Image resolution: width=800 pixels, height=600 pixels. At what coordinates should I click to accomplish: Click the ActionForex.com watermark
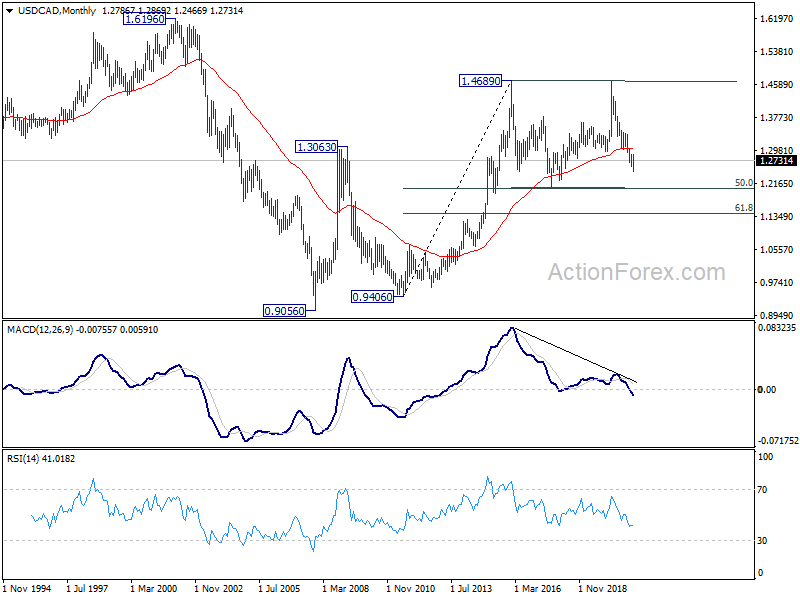[636, 272]
